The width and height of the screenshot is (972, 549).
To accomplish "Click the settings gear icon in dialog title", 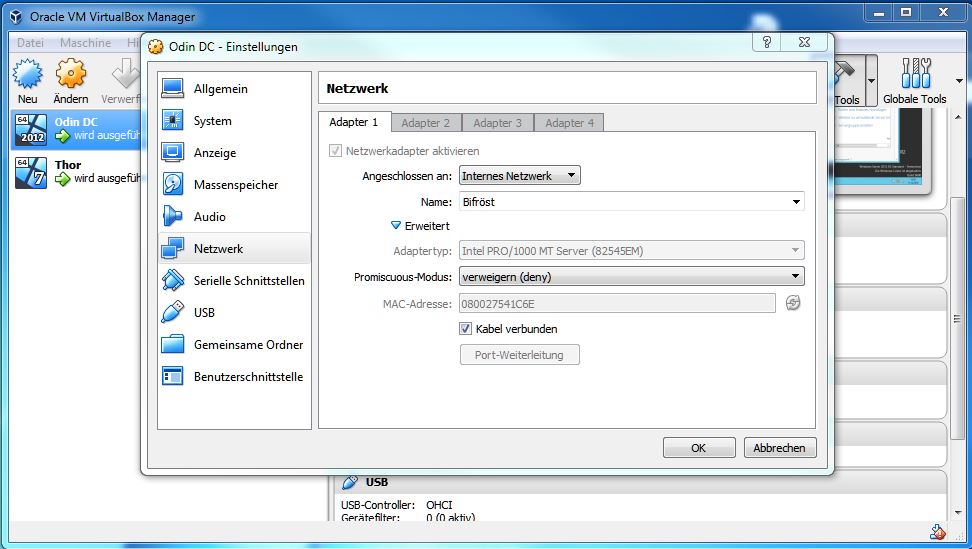I will [x=156, y=46].
